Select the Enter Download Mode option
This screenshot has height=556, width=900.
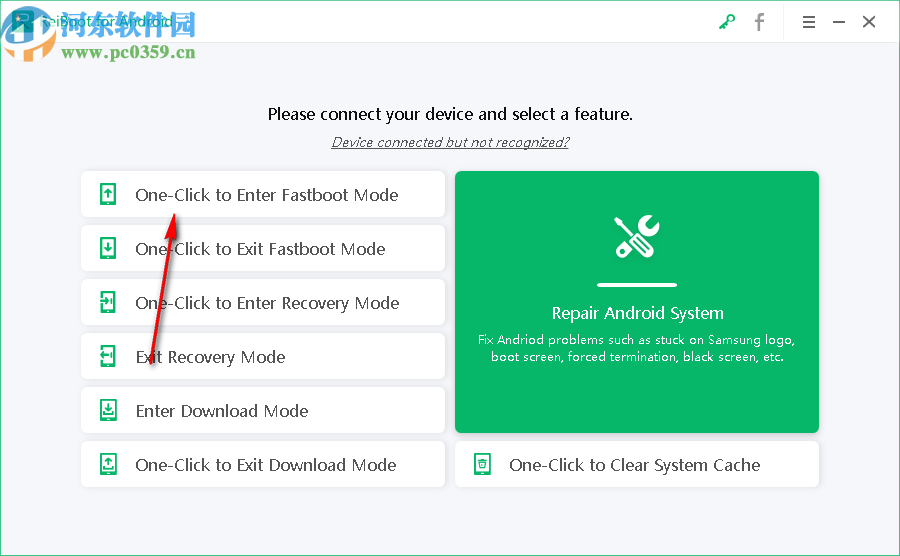coord(263,410)
